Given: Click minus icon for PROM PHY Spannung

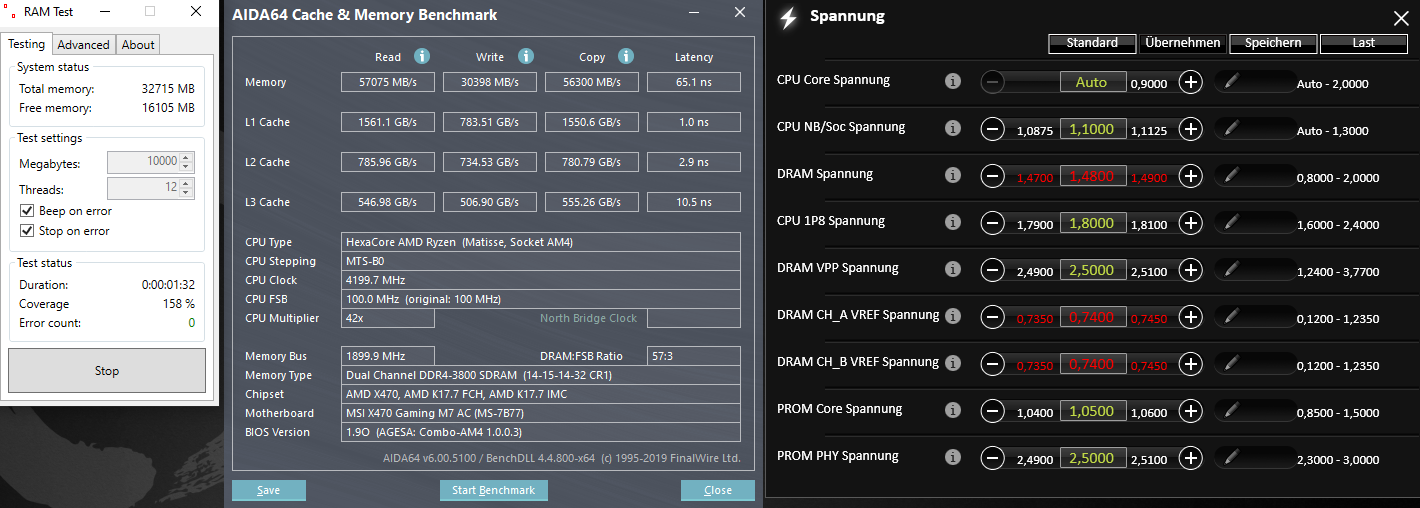Looking at the screenshot, I should tap(992, 458).
